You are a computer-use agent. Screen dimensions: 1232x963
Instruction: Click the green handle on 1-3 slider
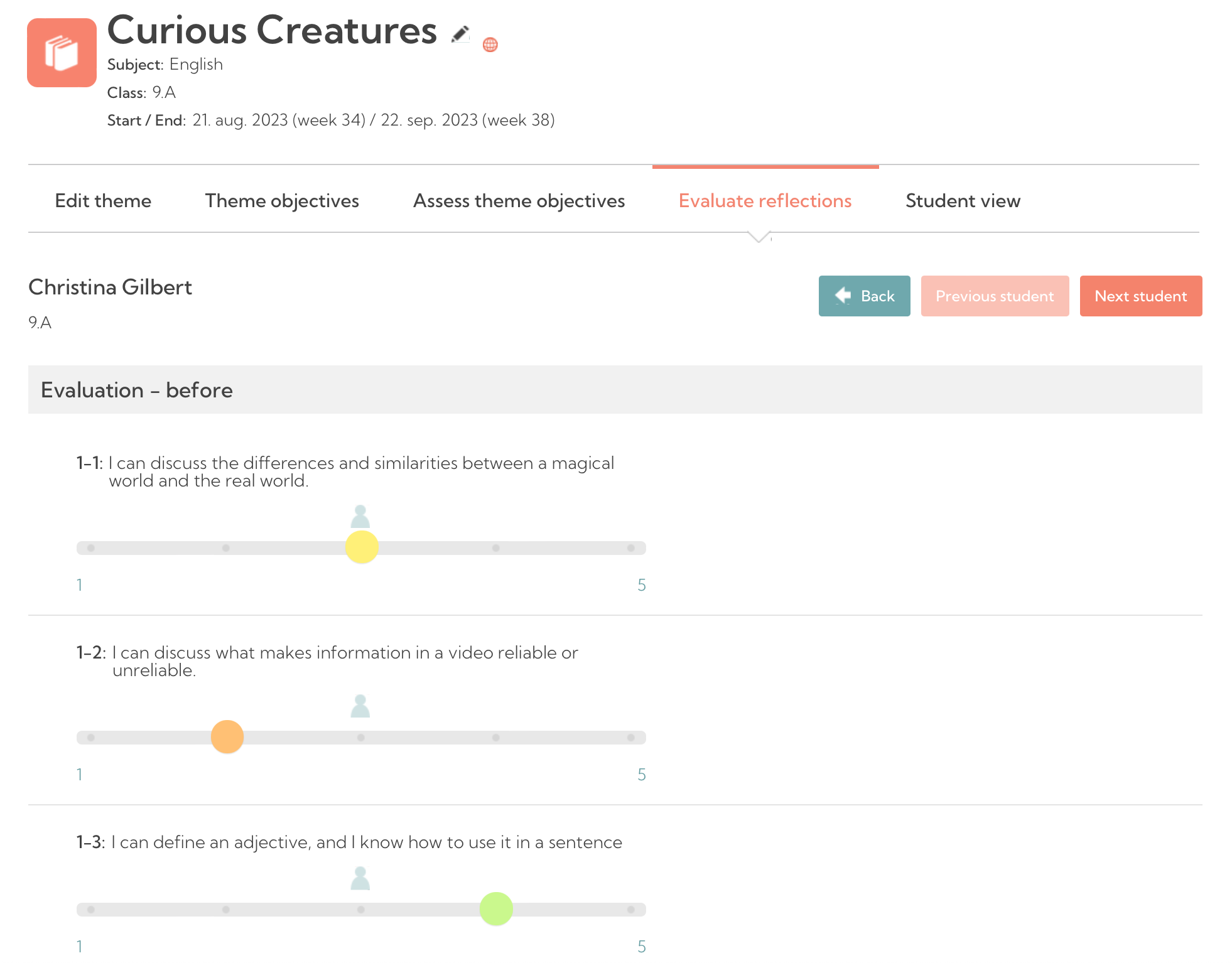pyautogui.click(x=496, y=909)
